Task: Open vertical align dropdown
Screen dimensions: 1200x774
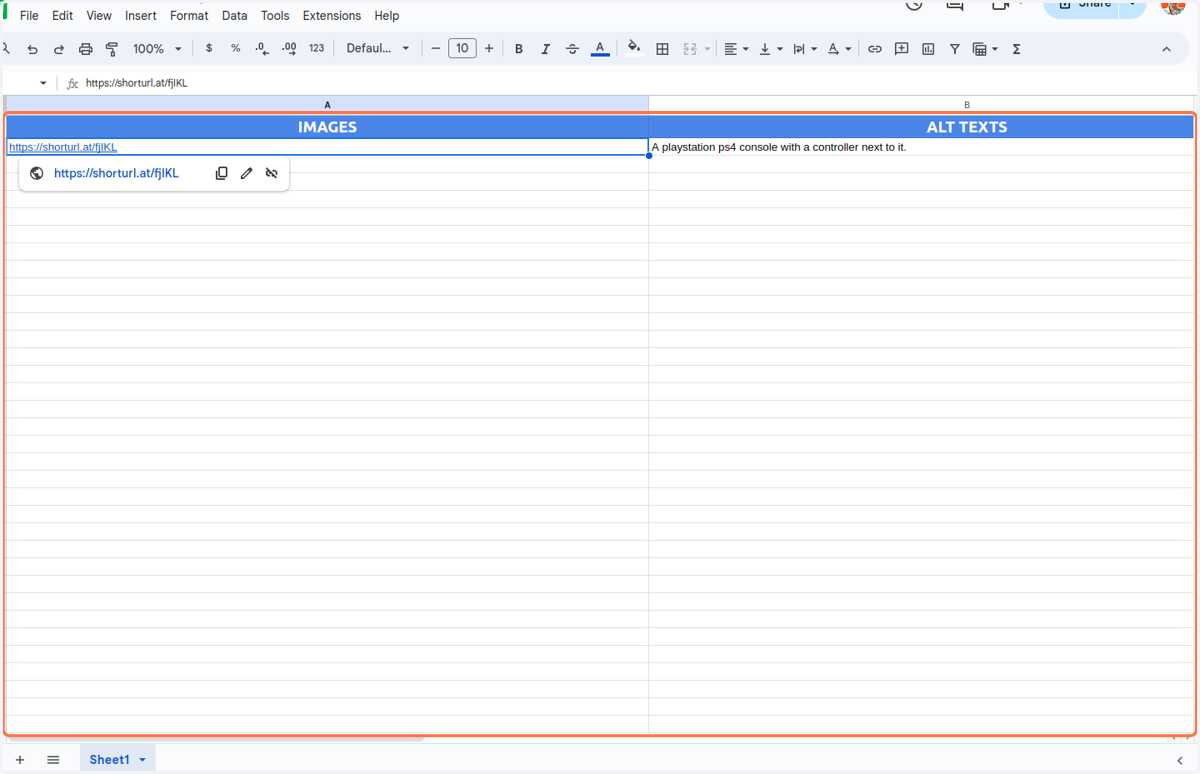Action: tap(770, 48)
